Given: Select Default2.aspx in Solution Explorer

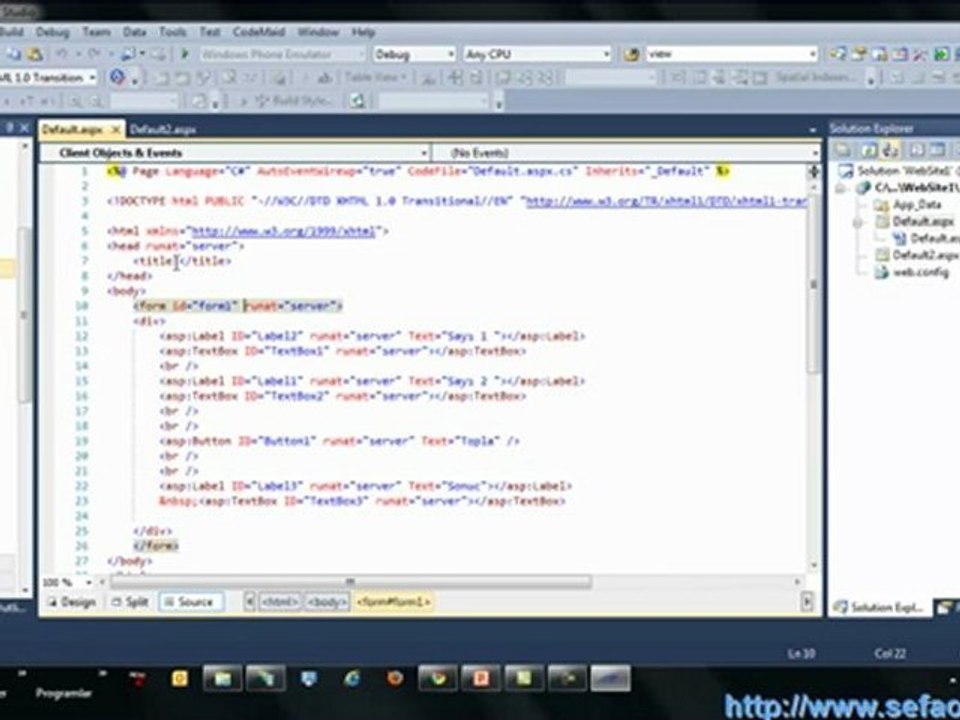Looking at the screenshot, I should click(917, 255).
